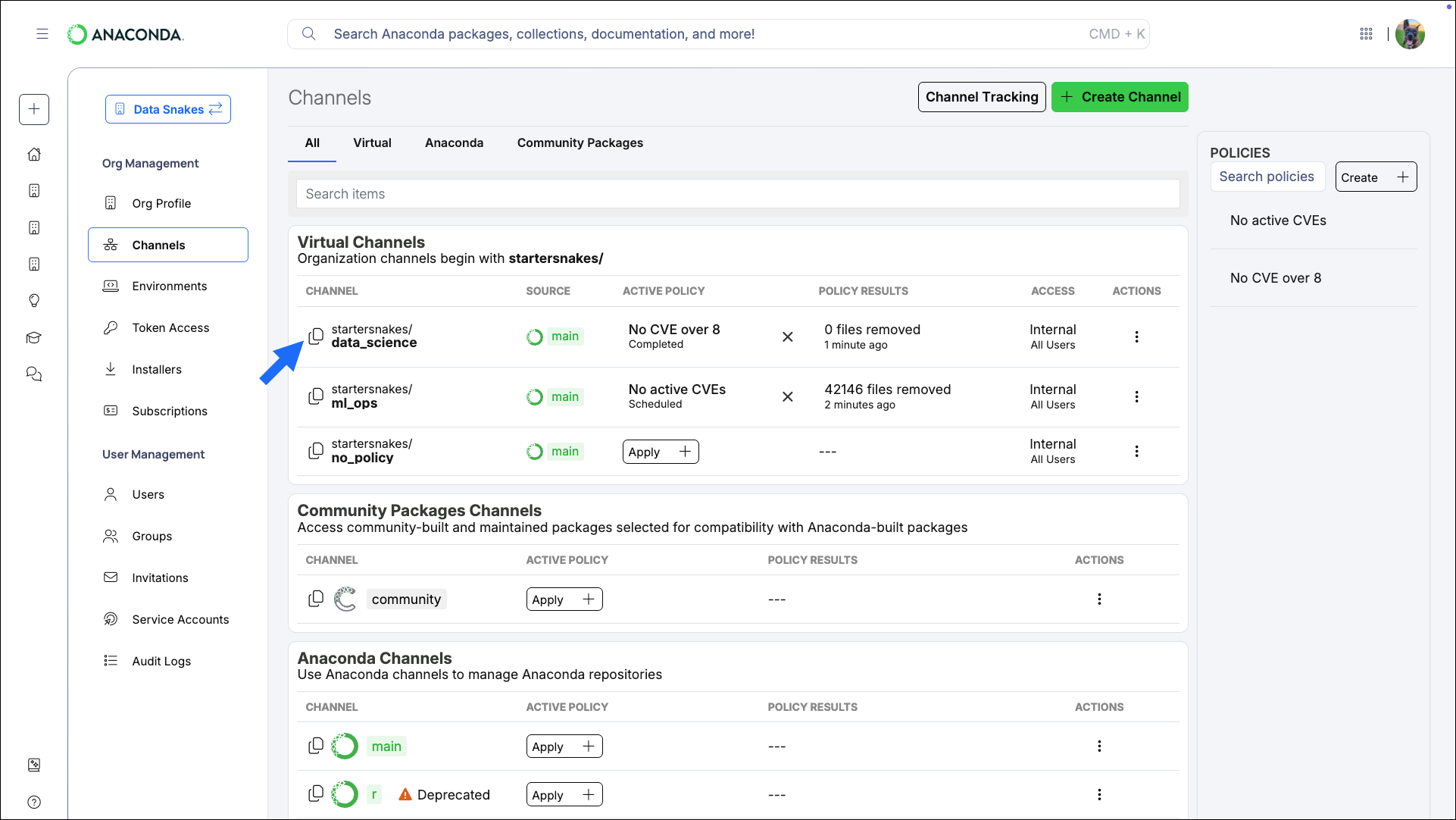The width and height of the screenshot is (1456, 820).
Task: Switch to the Virtual tab
Action: tap(372, 142)
